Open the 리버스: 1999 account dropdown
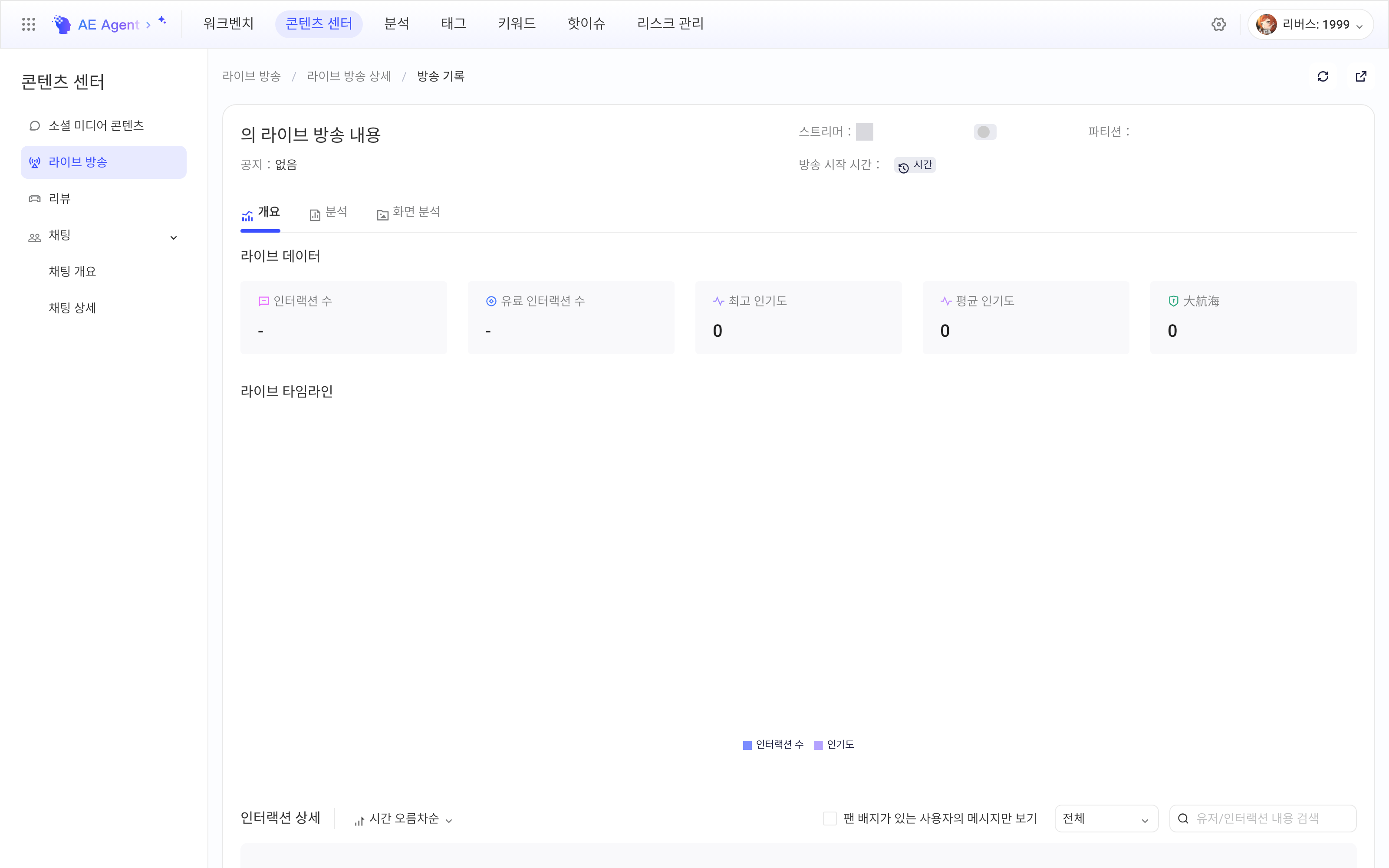This screenshot has height=868, width=1389. pyautogui.click(x=1310, y=24)
